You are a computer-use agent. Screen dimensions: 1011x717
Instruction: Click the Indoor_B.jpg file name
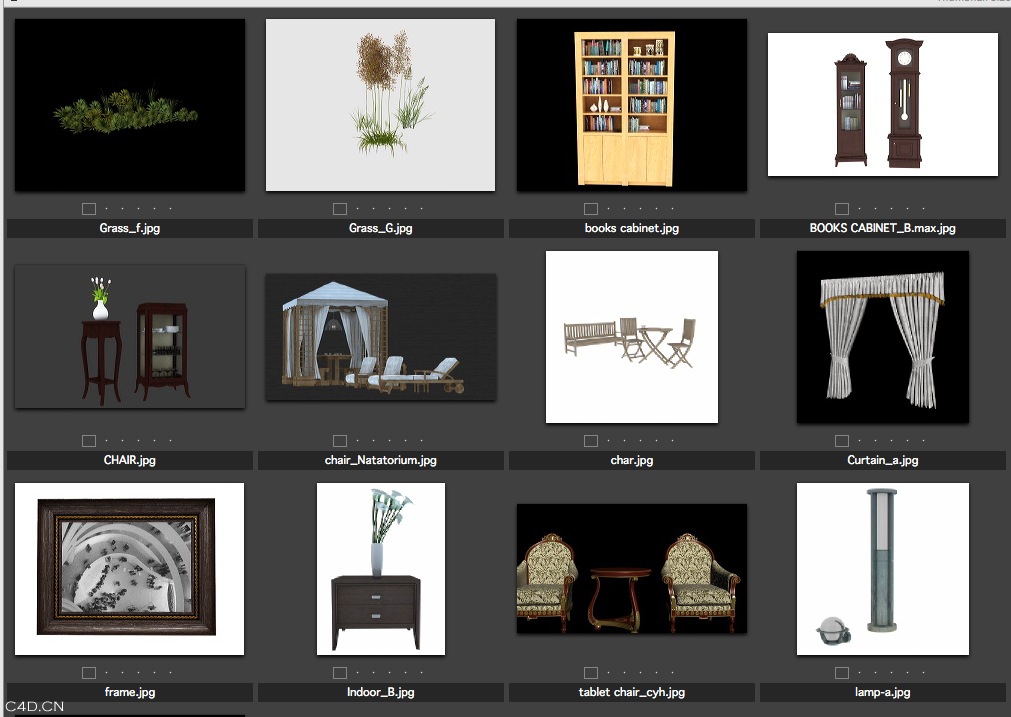380,692
